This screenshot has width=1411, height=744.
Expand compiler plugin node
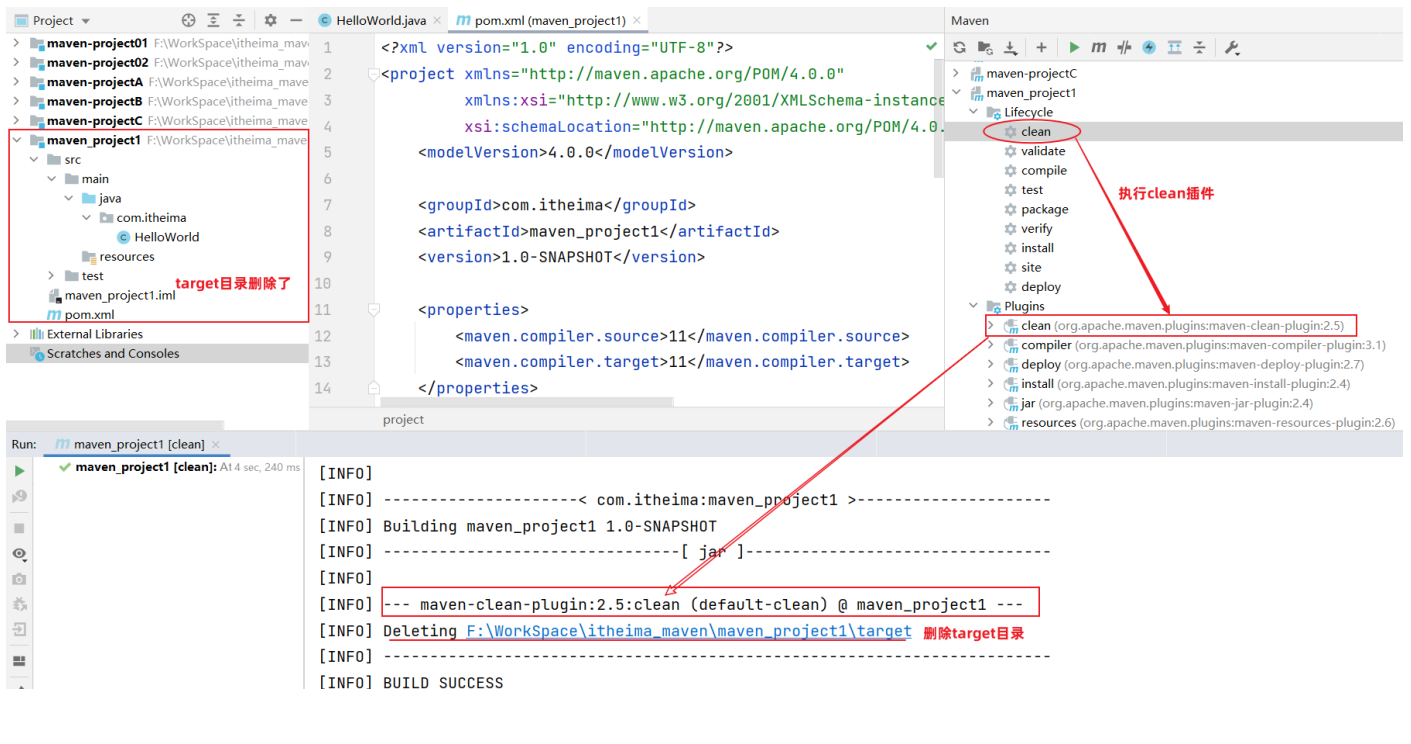point(991,345)
